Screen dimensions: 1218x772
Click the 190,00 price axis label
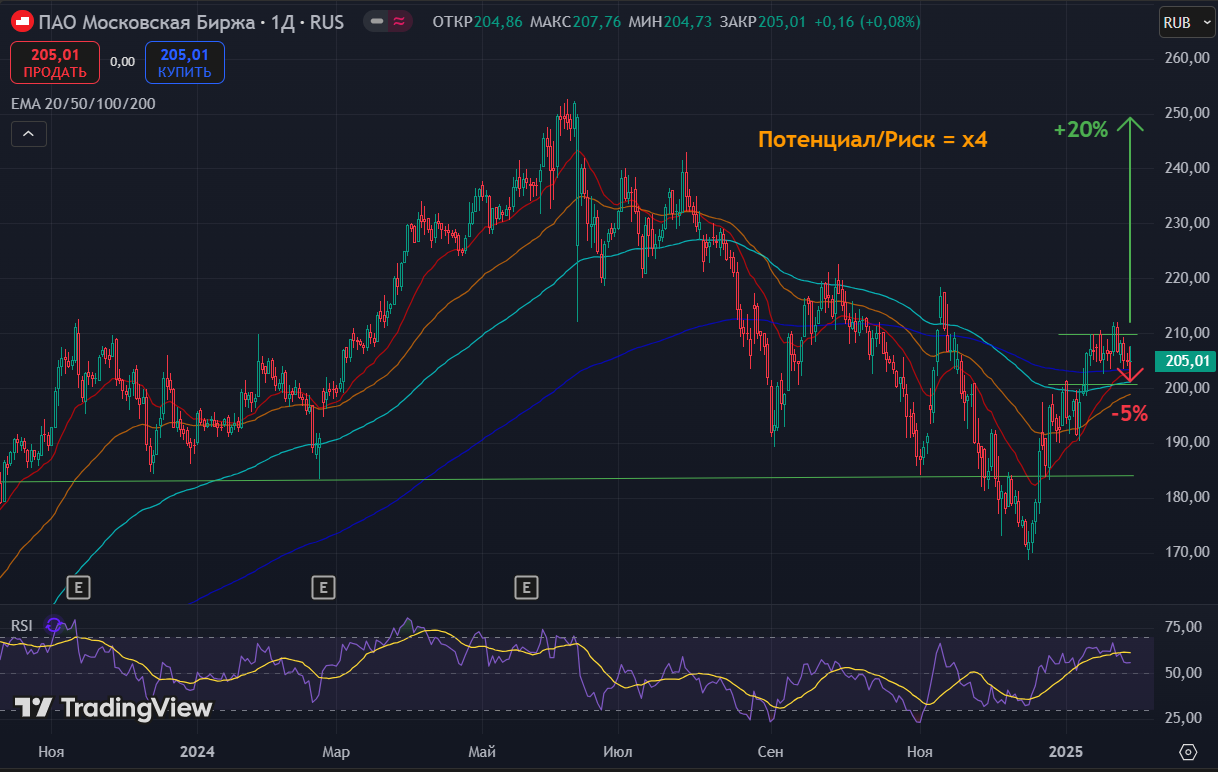pyautogui.click(x=1188, y=442)
